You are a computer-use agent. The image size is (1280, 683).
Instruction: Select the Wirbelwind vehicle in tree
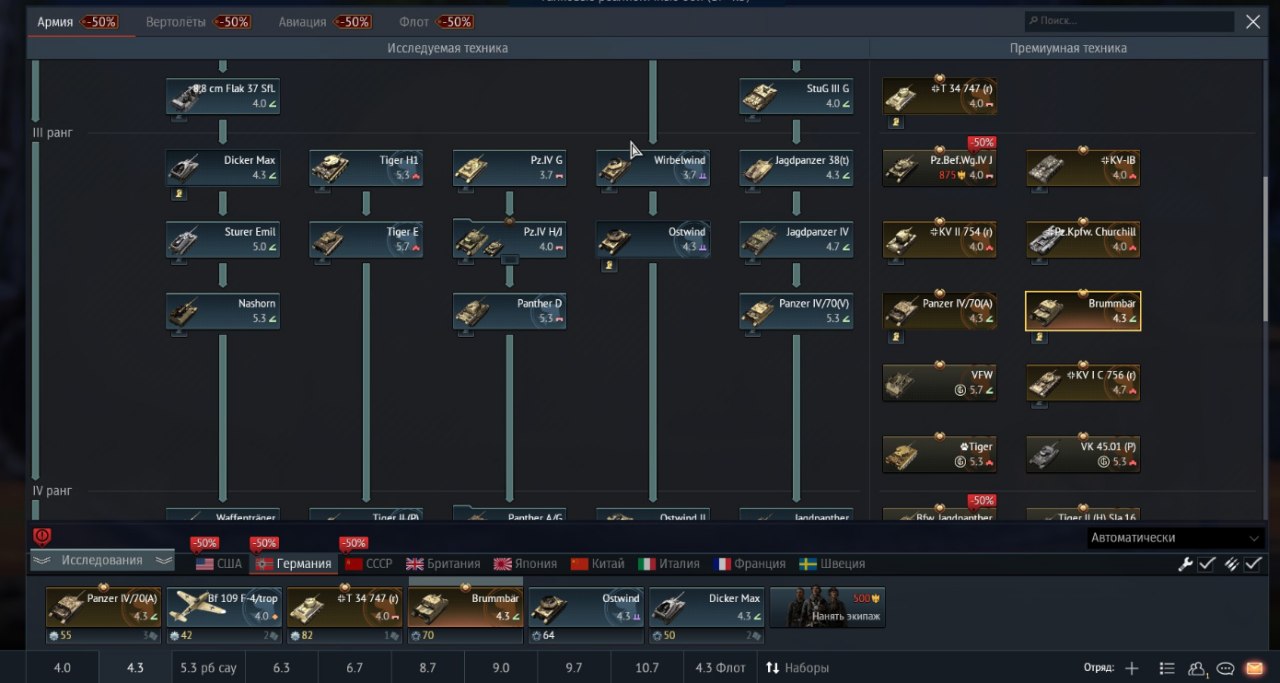(x=653, y=168)
